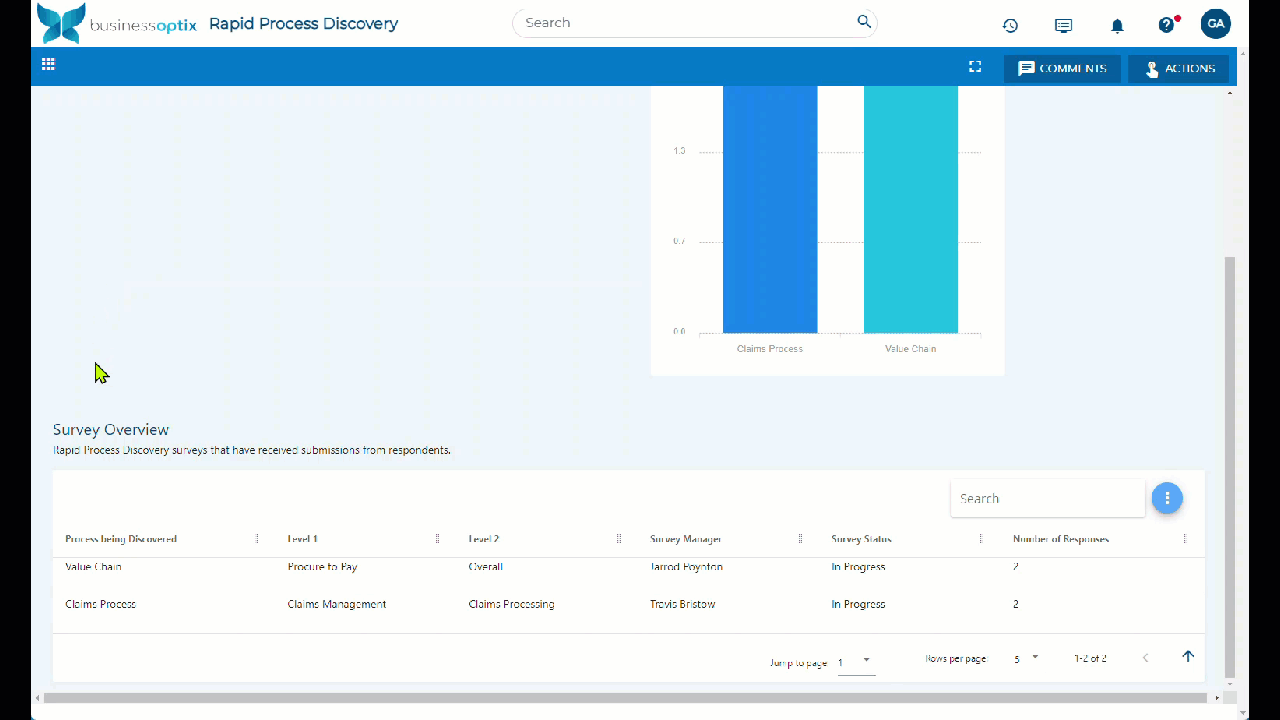Click the ACTIONS button

point(1178,69)
